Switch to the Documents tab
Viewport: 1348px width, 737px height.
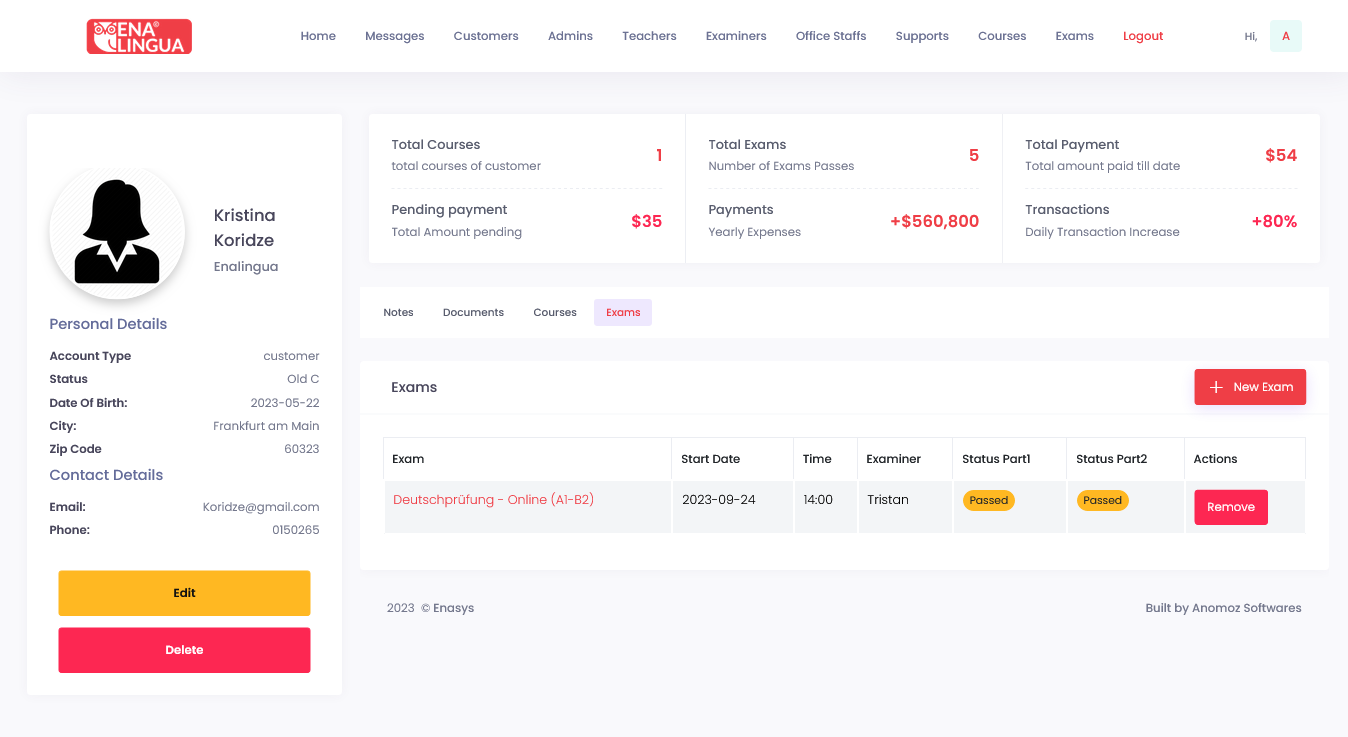point(472,312)
